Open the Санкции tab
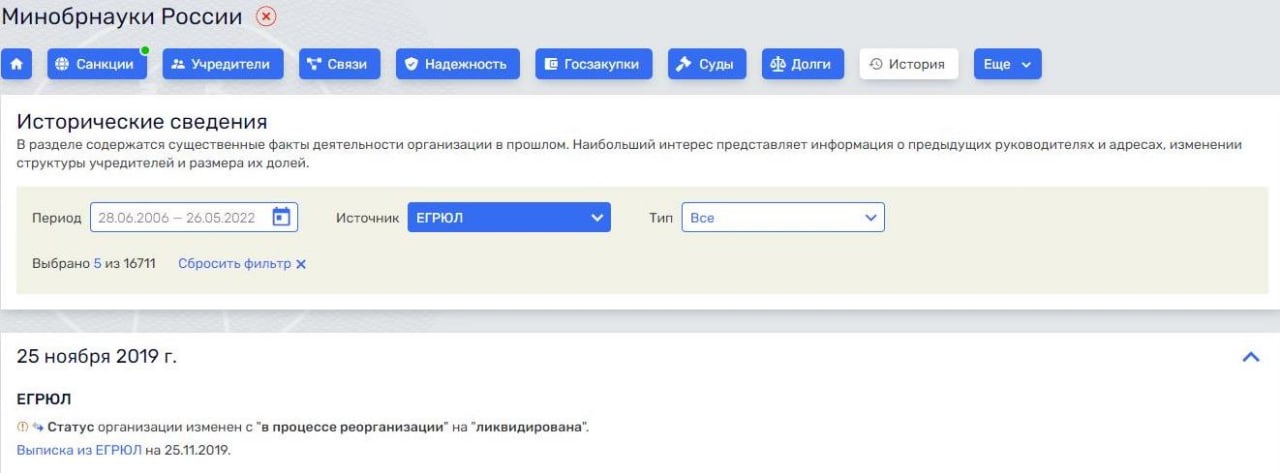 tap(97, 64)
